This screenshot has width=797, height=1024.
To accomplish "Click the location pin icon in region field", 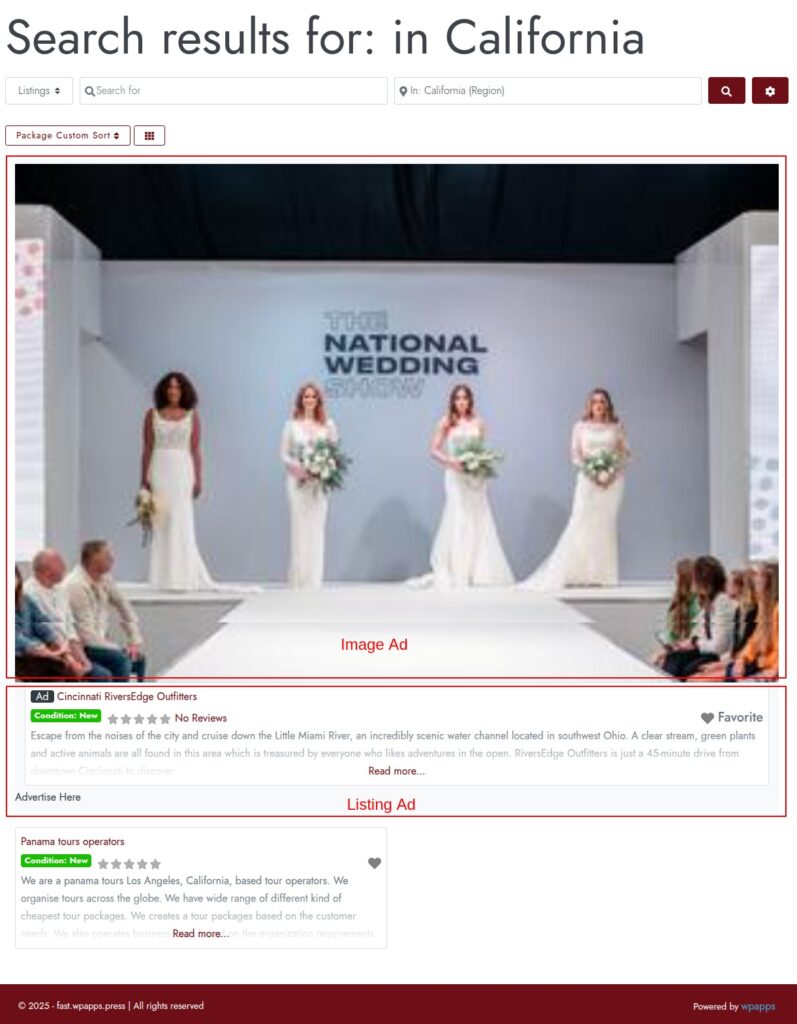I will pos(403,91).
